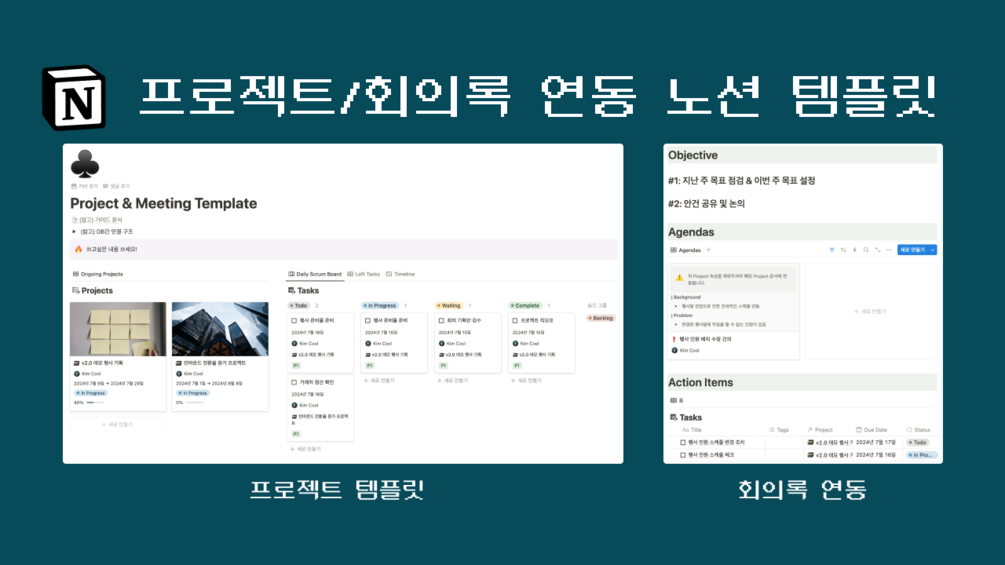The height and width of the screenshot is (565, 1005).
Task: Expand the (참고) DB간 연결 구조 toggle
Action: (74, 232)
